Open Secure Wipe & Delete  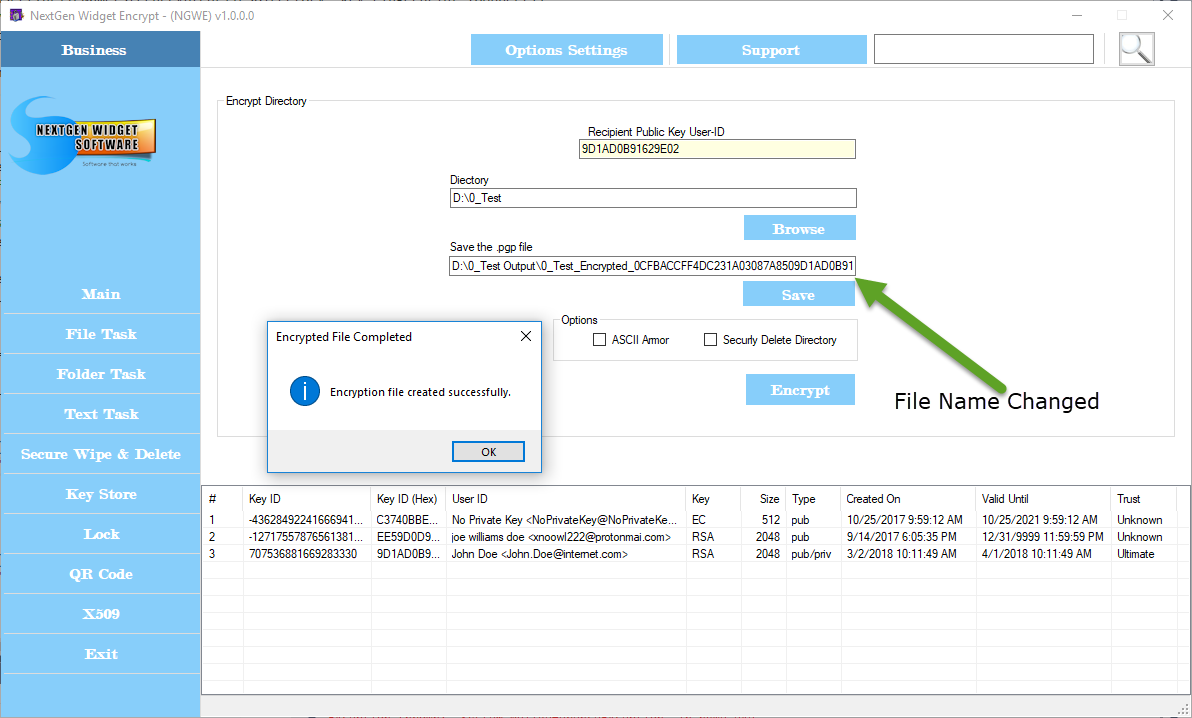(101, 454)
